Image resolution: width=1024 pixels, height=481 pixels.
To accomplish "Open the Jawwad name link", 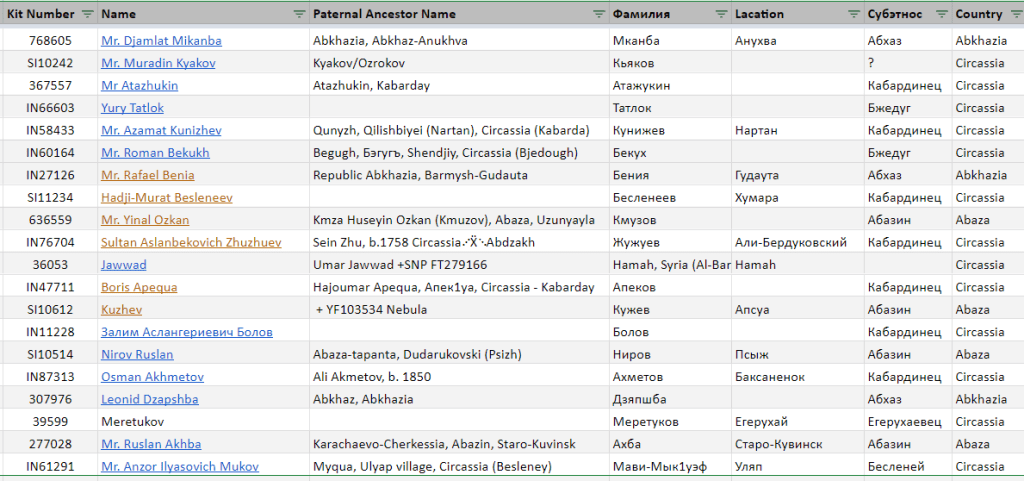I will [x=123, y=265].
